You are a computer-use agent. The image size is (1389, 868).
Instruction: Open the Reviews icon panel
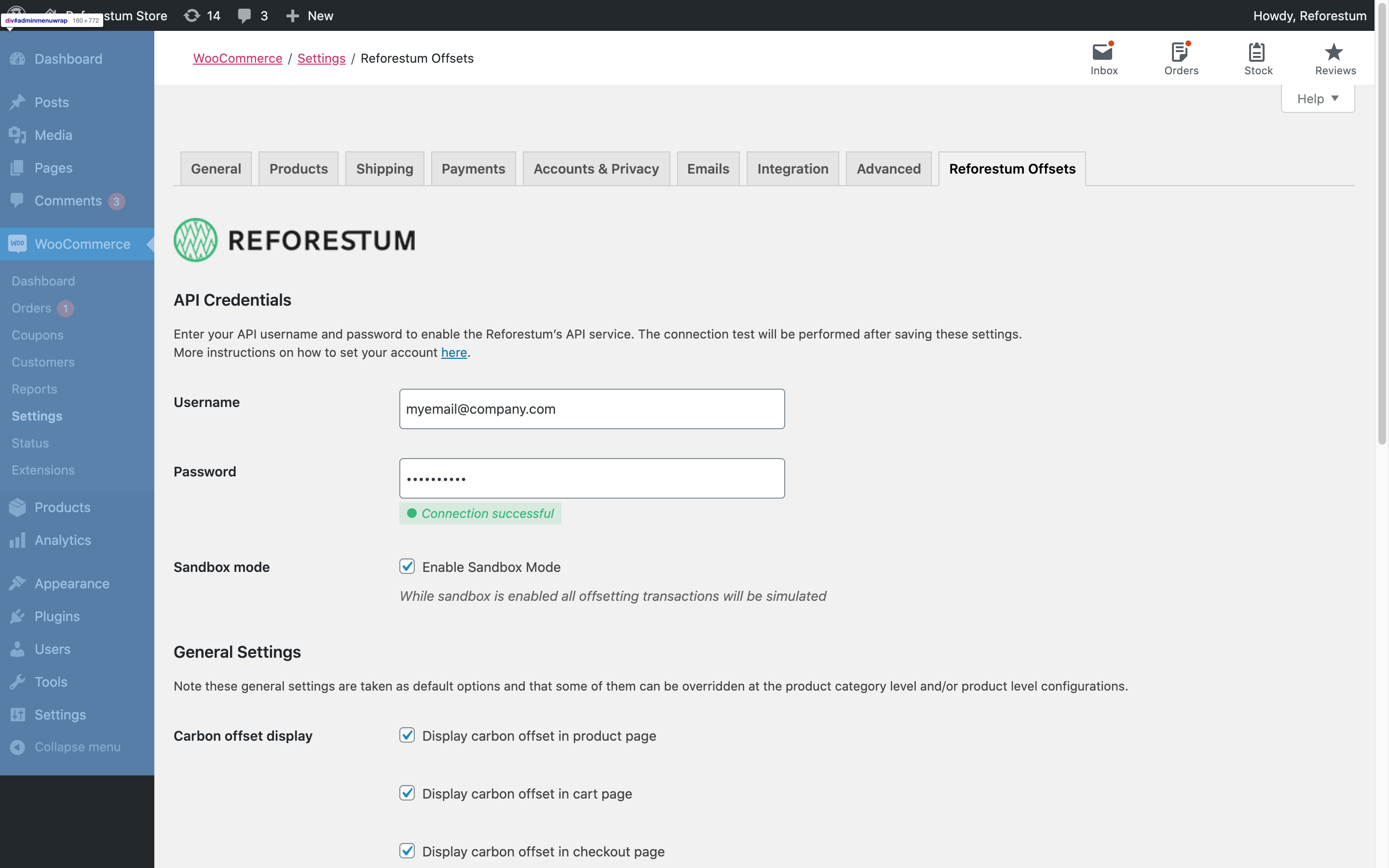[1334, 57]
